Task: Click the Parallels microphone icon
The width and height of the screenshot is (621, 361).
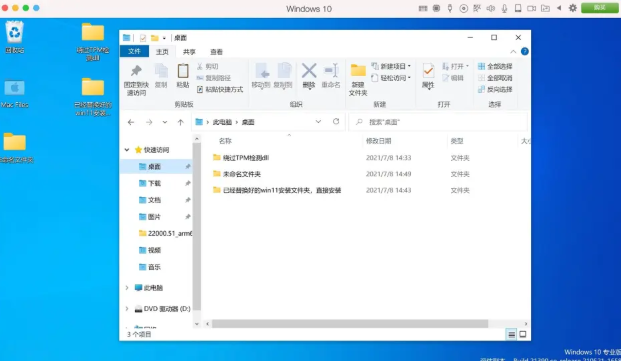Action: click(x=504, y=8)
